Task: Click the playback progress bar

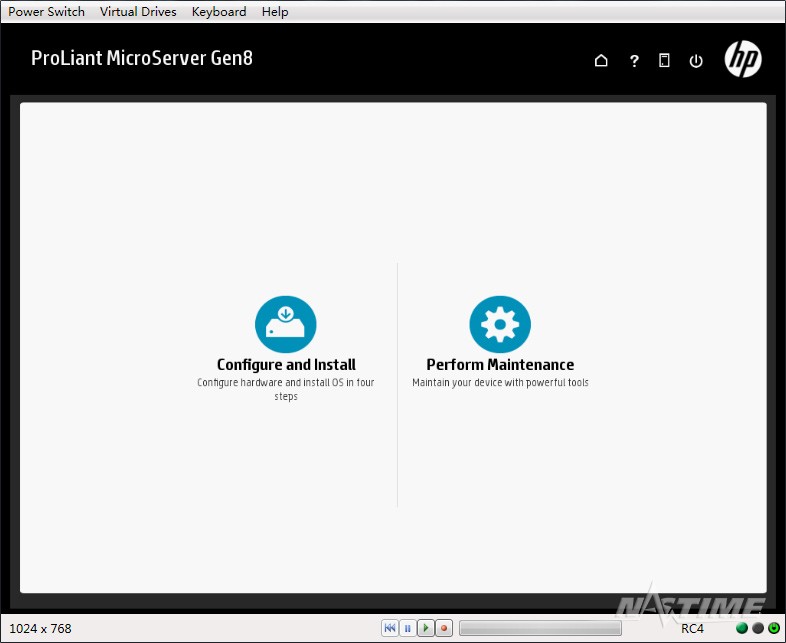Action: (x=540, y=628)
